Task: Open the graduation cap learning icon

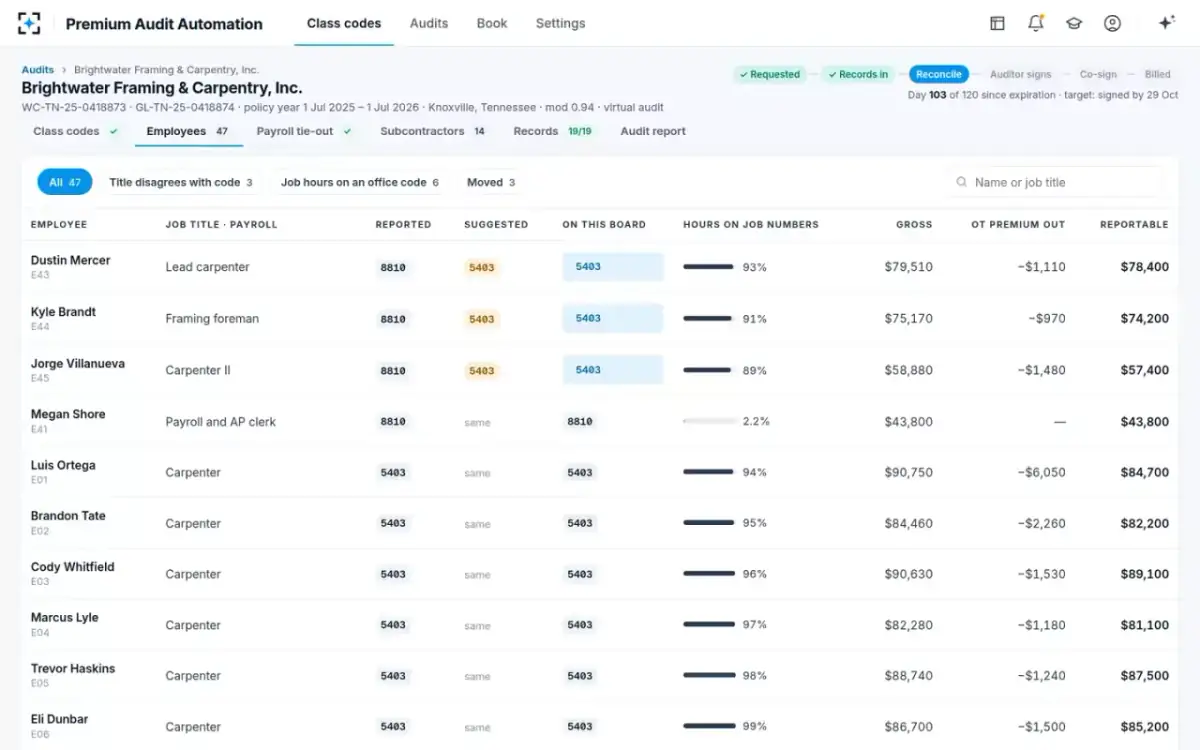Action: click(1074, 23)
